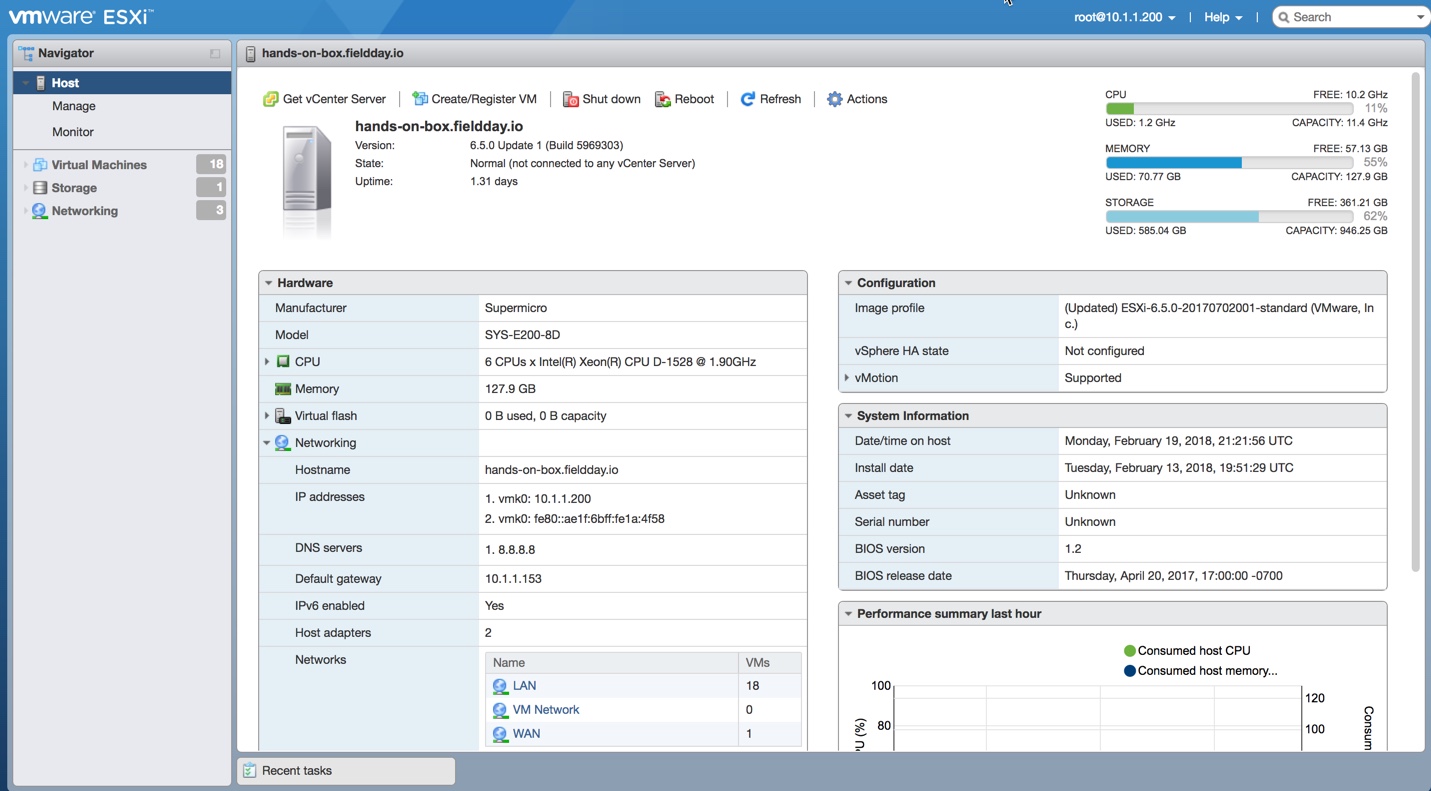Click the Networking icon in Hardware panel
Viewport: 1431px width, 791px height.
point(283,442)
